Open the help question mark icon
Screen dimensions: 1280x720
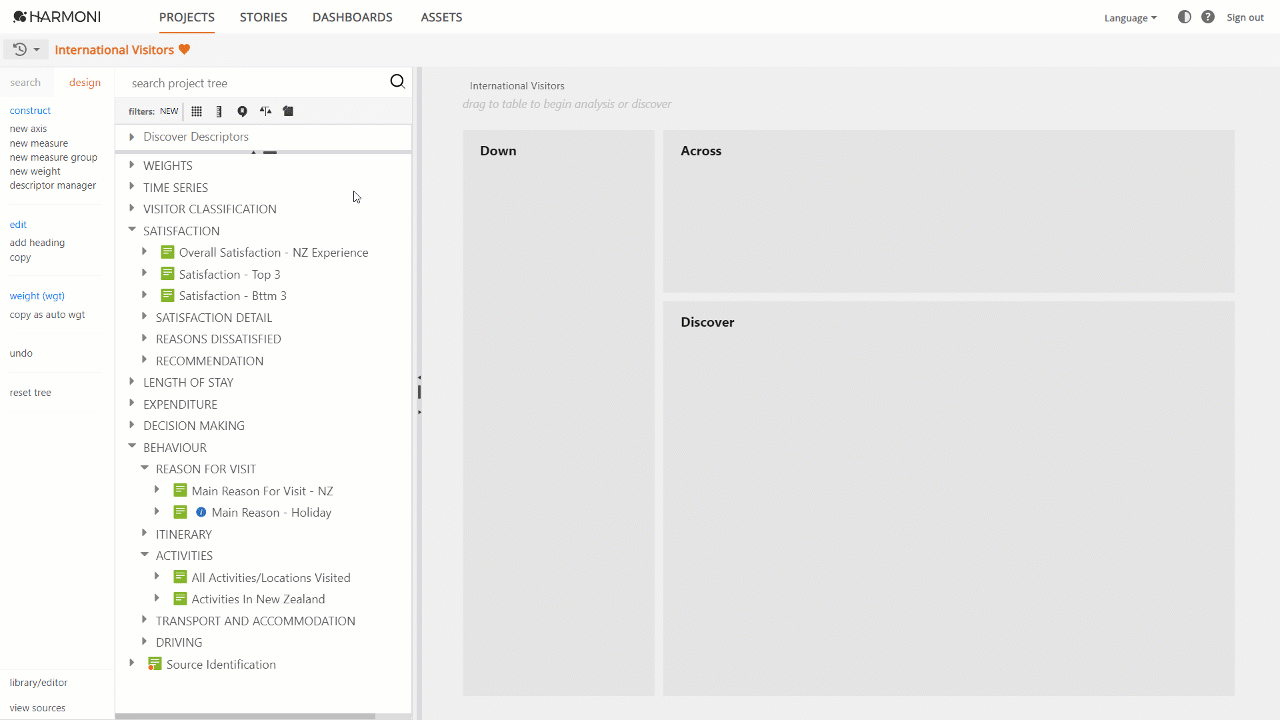pyautogui.click(x=1208, y=17)
